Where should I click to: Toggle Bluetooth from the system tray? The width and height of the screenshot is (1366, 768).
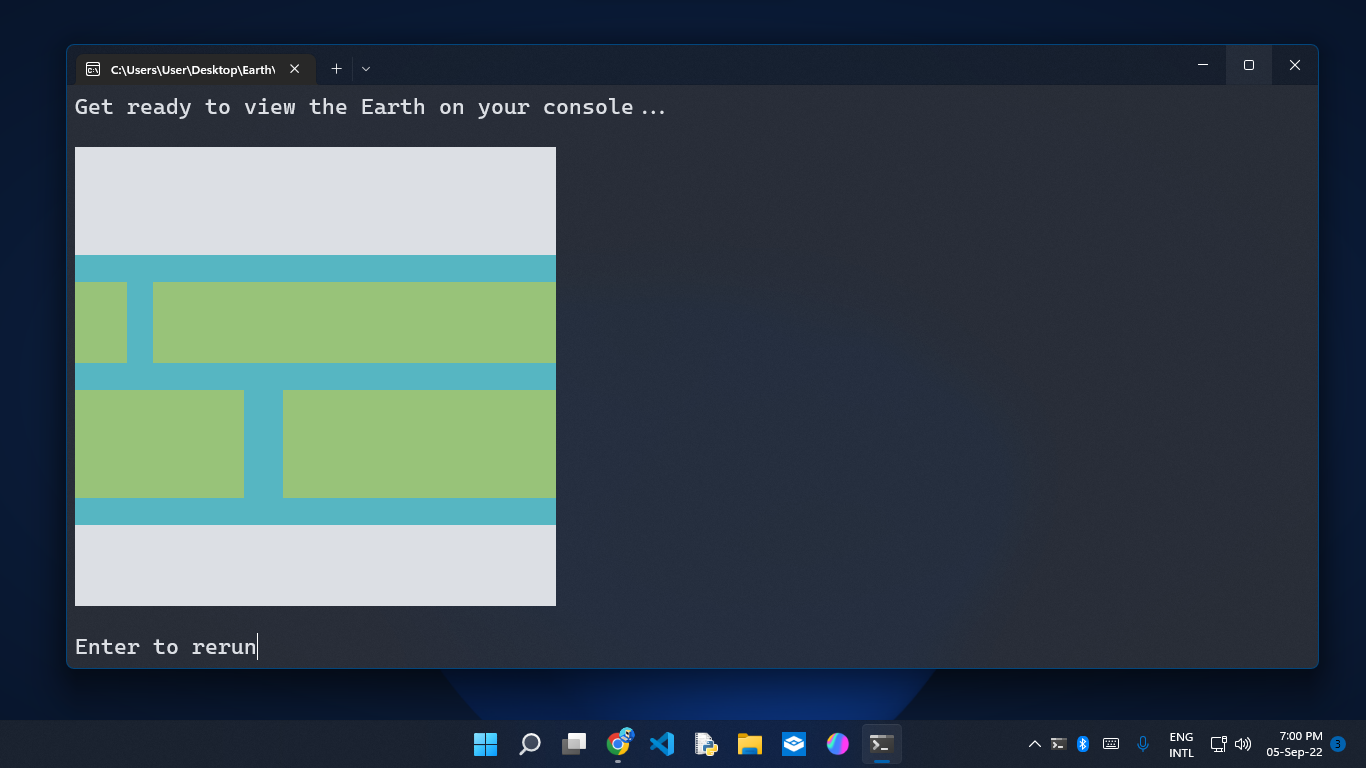[x=1083, y=744]
